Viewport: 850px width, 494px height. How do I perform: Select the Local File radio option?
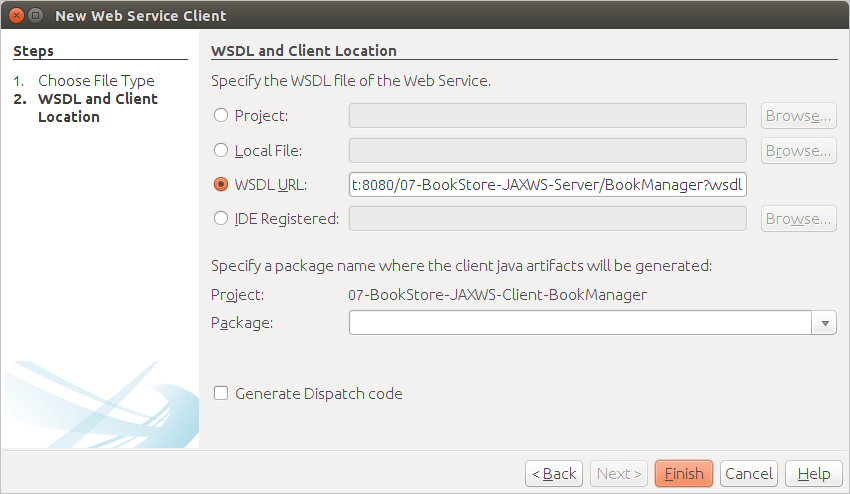pyautogui.click(x=221, y=150)
